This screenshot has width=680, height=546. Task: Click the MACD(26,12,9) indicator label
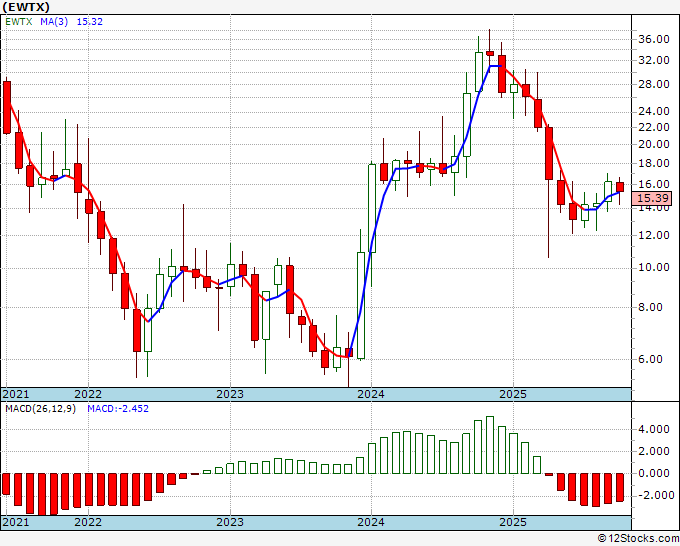[x=40, y=409]
